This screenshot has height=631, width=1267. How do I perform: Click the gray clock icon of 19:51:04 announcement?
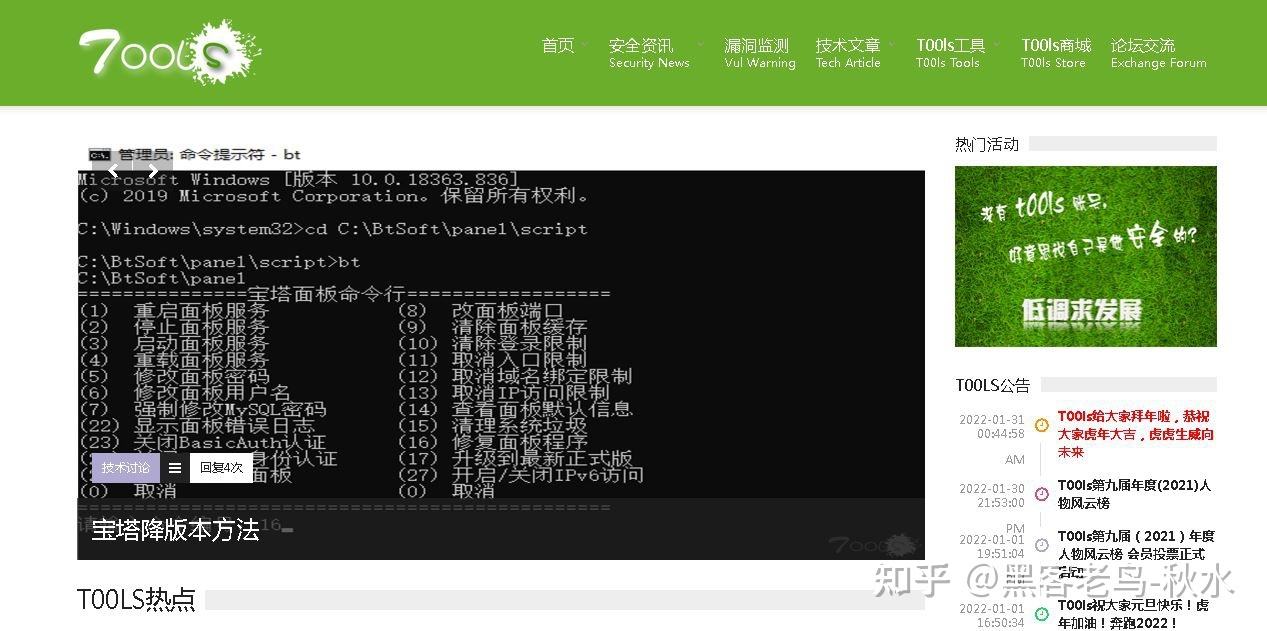pyautogui.click(x=1041, y=545)
